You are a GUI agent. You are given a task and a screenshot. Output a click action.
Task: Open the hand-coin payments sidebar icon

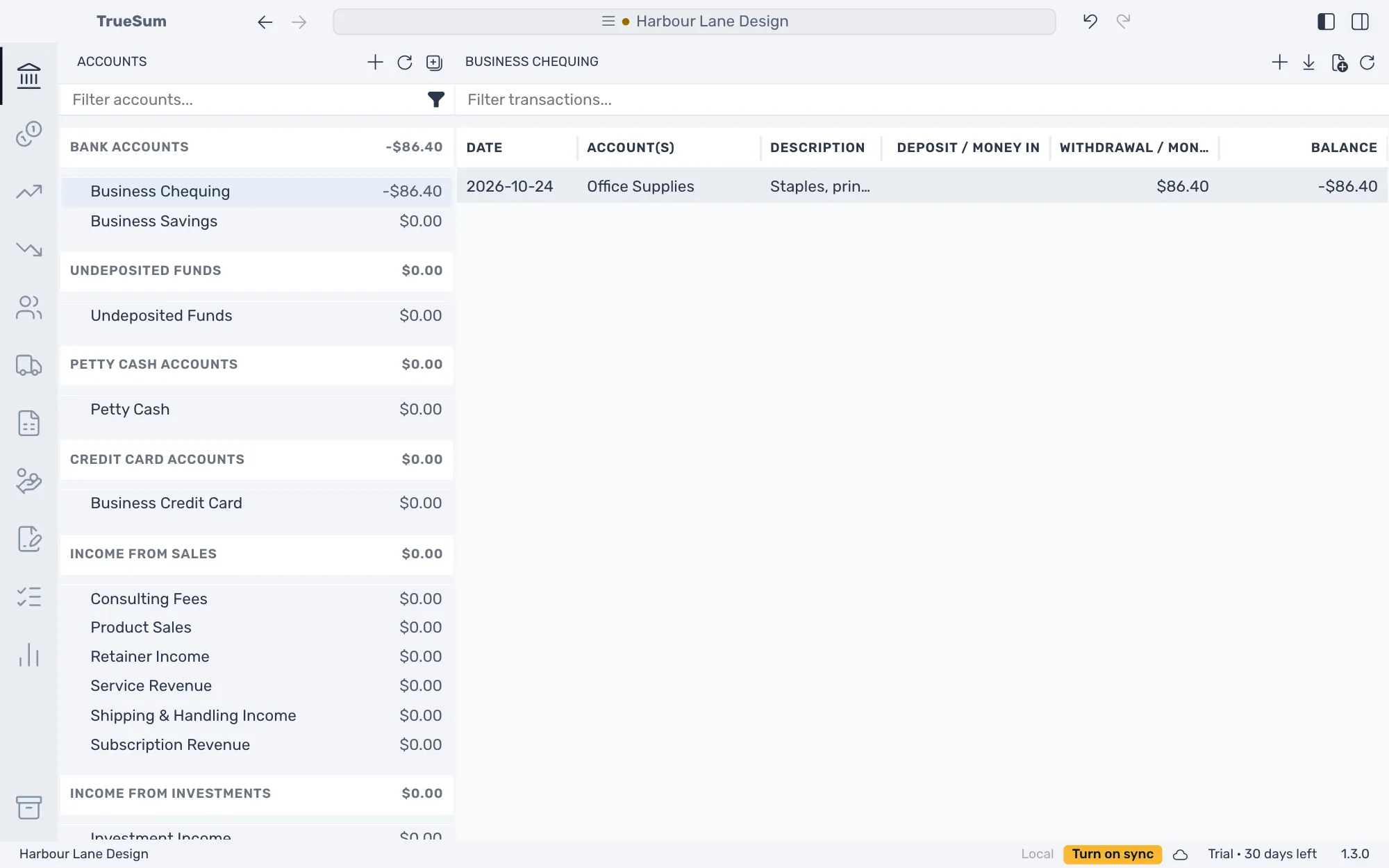[x=28, y=481]
